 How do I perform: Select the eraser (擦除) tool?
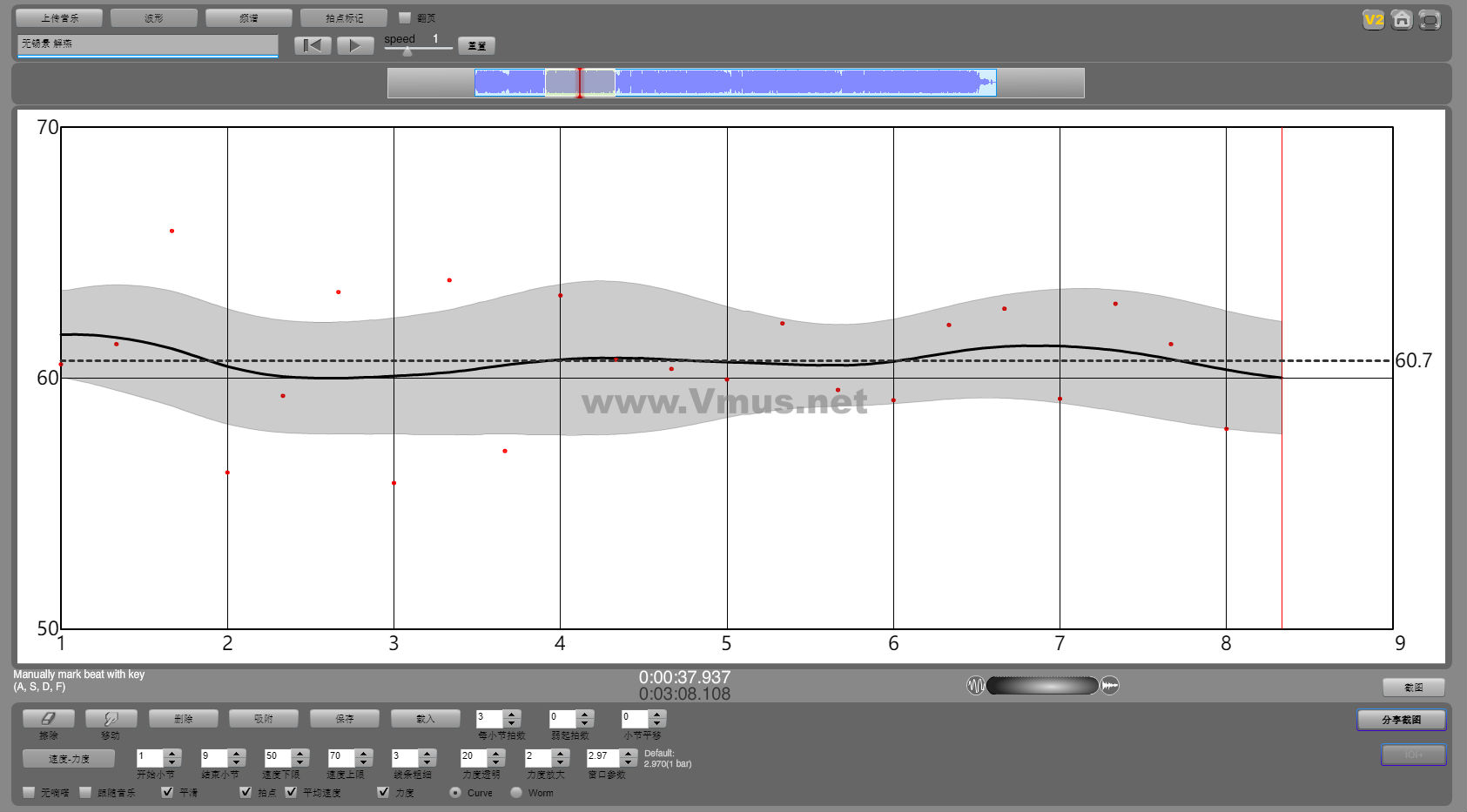pos(48,719)
